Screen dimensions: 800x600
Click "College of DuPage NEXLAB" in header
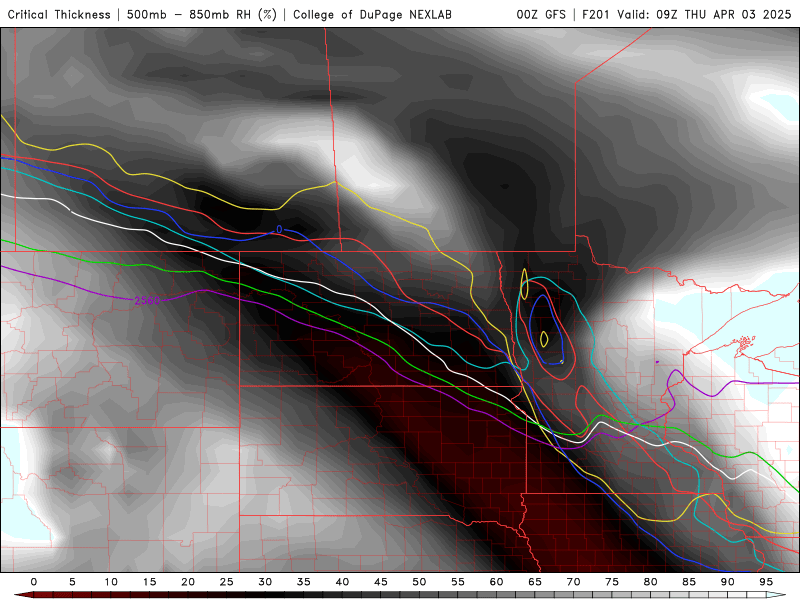(372, 15)
